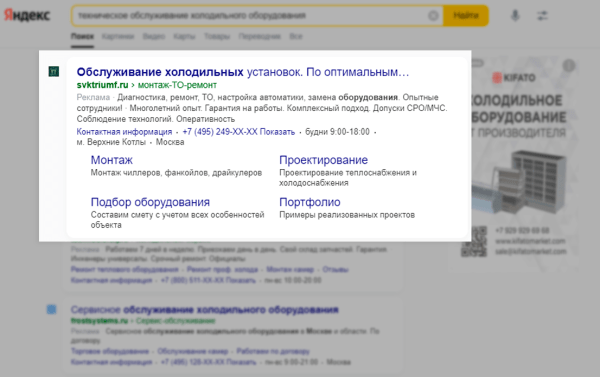Open the Yandex logo homepage link
Image resolution: width=600 pixels, height=377 pixels.
[x=27, y=15]
